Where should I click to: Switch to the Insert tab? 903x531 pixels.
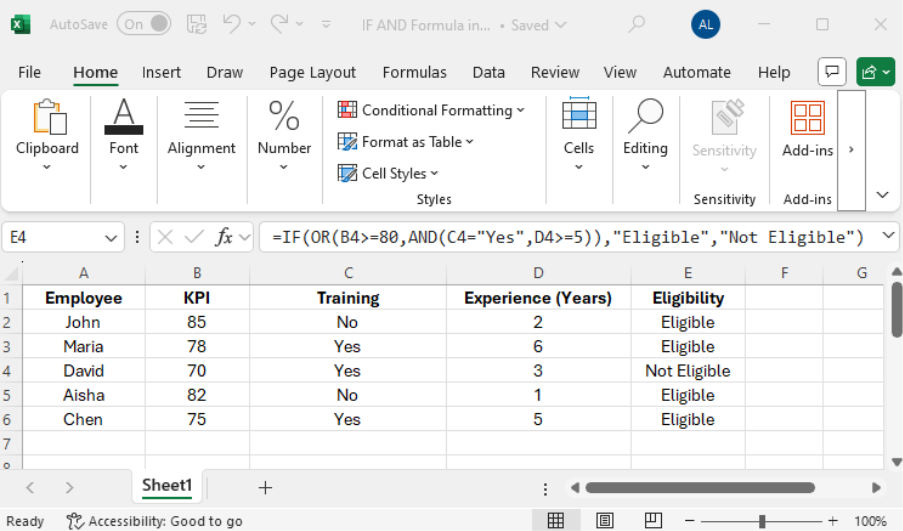(x=161, y=73)
